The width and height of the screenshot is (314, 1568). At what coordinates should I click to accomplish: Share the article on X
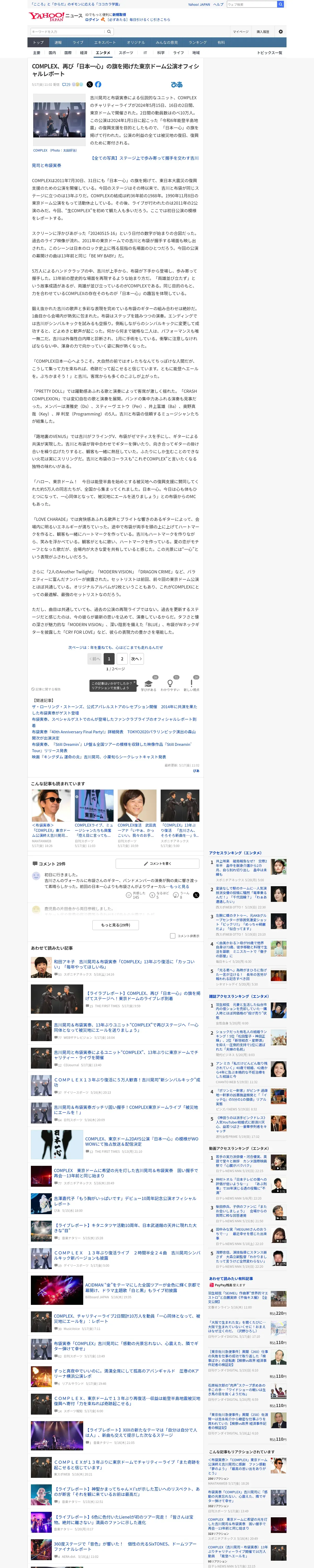coord(90,85)
